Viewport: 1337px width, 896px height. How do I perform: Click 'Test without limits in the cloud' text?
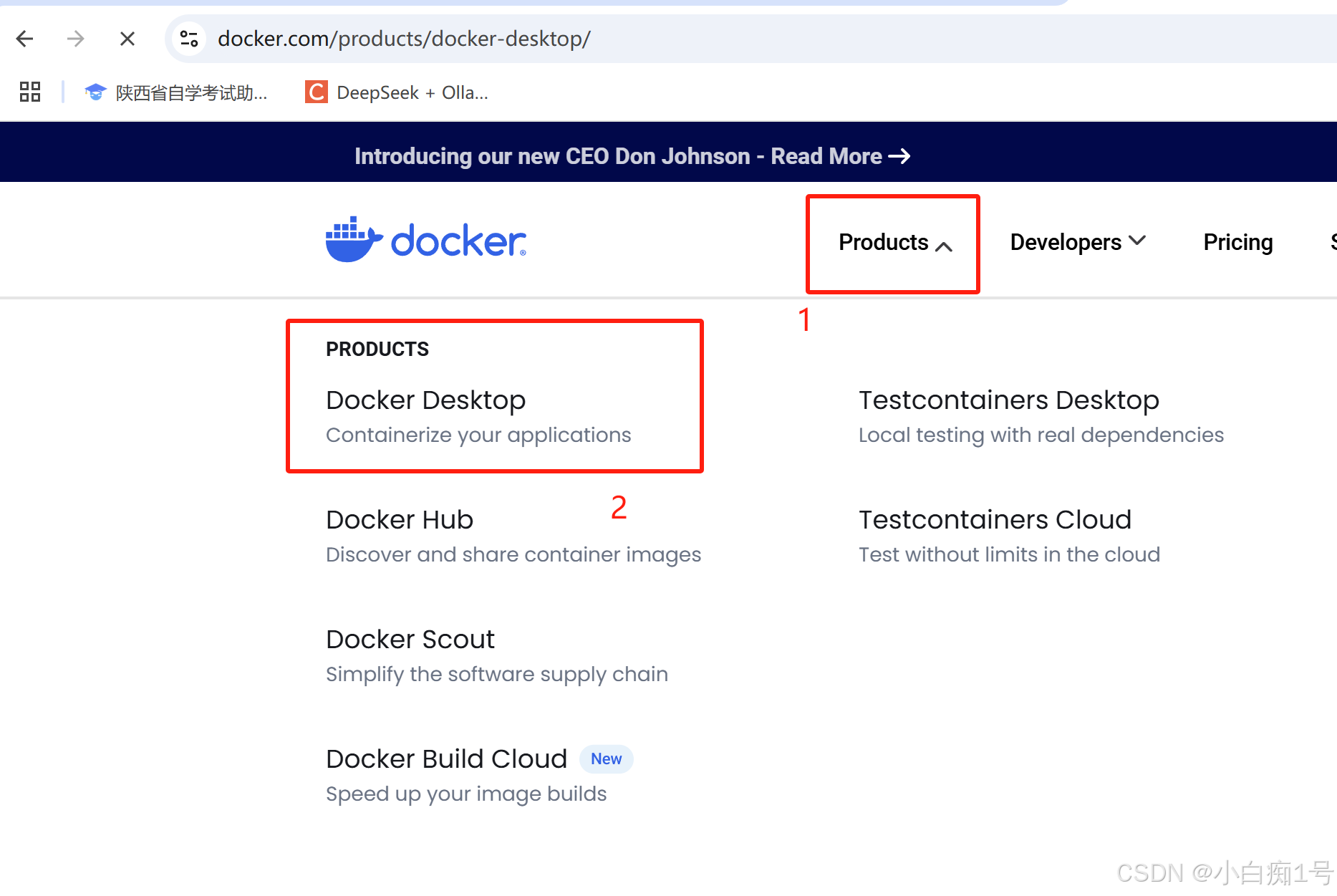1009,555
